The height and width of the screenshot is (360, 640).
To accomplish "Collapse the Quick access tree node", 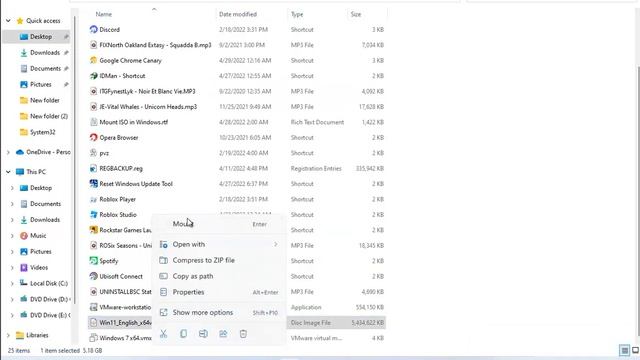I will click(8, 20).
